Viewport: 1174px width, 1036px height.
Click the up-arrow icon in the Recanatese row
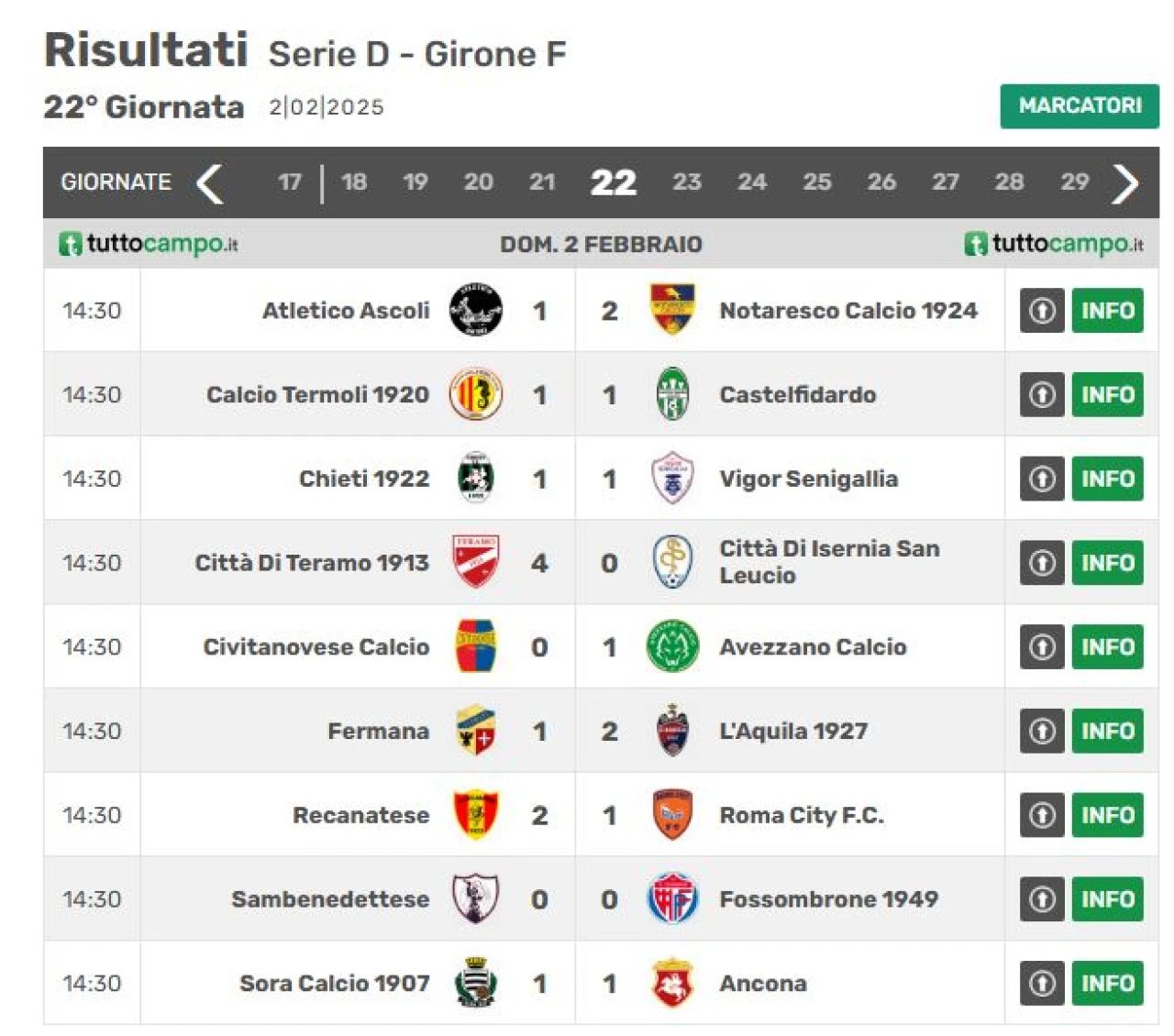[1042, 815]
